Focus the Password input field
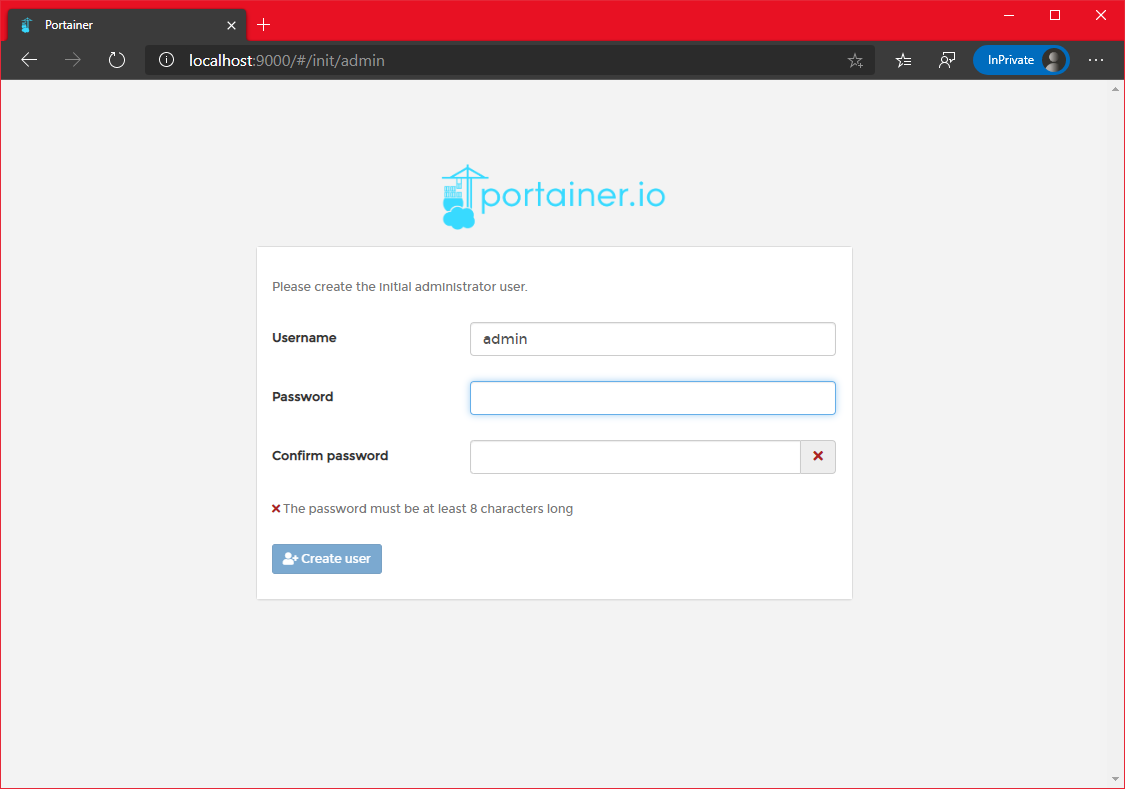 tap(652, 398)
